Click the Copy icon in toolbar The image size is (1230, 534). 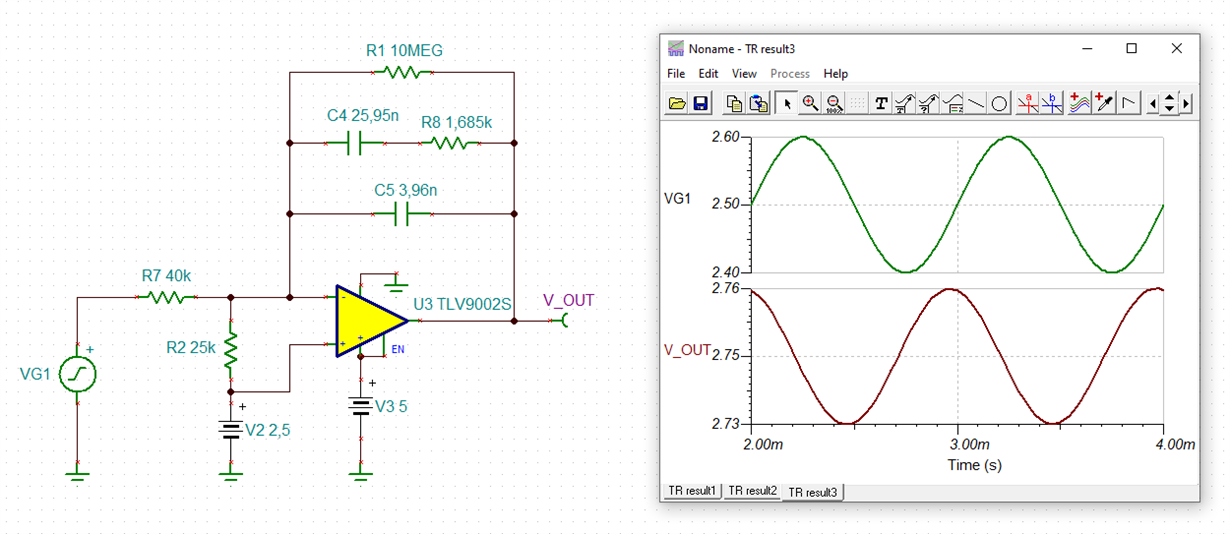734,103
